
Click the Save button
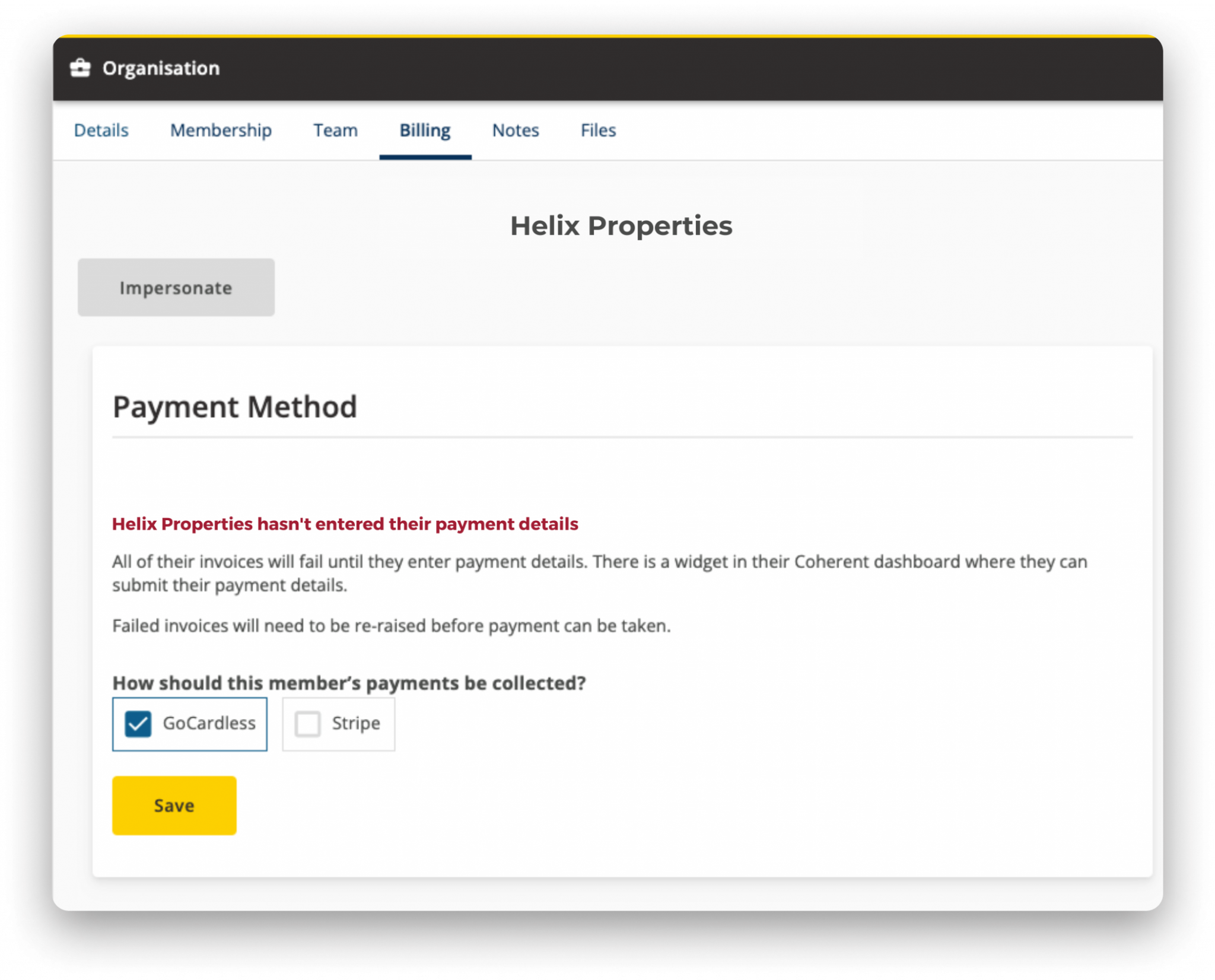coord(175,806)
